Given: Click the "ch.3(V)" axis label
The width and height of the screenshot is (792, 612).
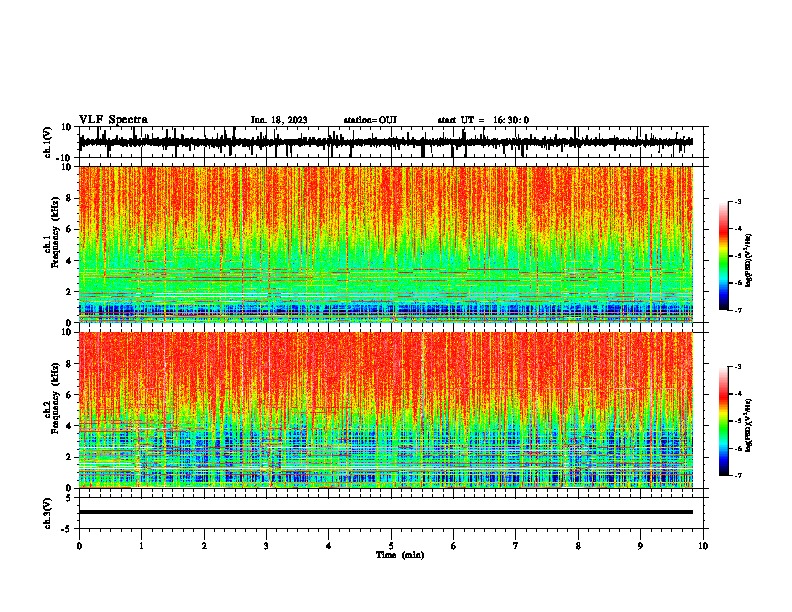Looking at the screenshot, I should coord(48,513).
